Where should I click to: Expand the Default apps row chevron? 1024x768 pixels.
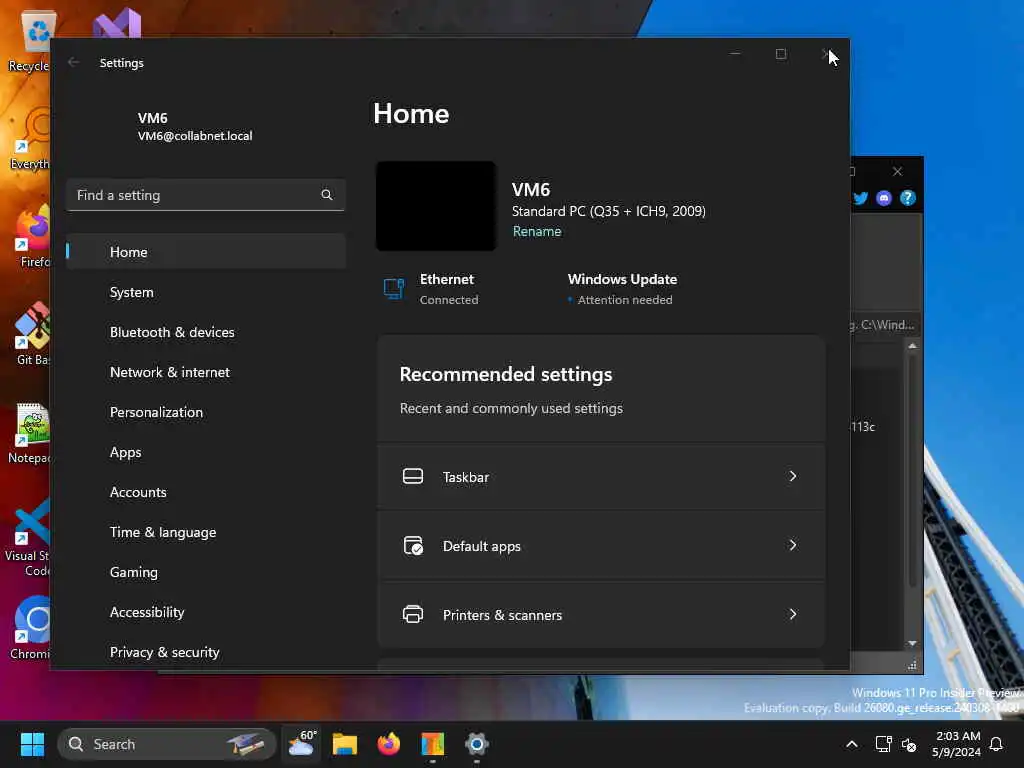pyautogui.click(x=793, y=545)
